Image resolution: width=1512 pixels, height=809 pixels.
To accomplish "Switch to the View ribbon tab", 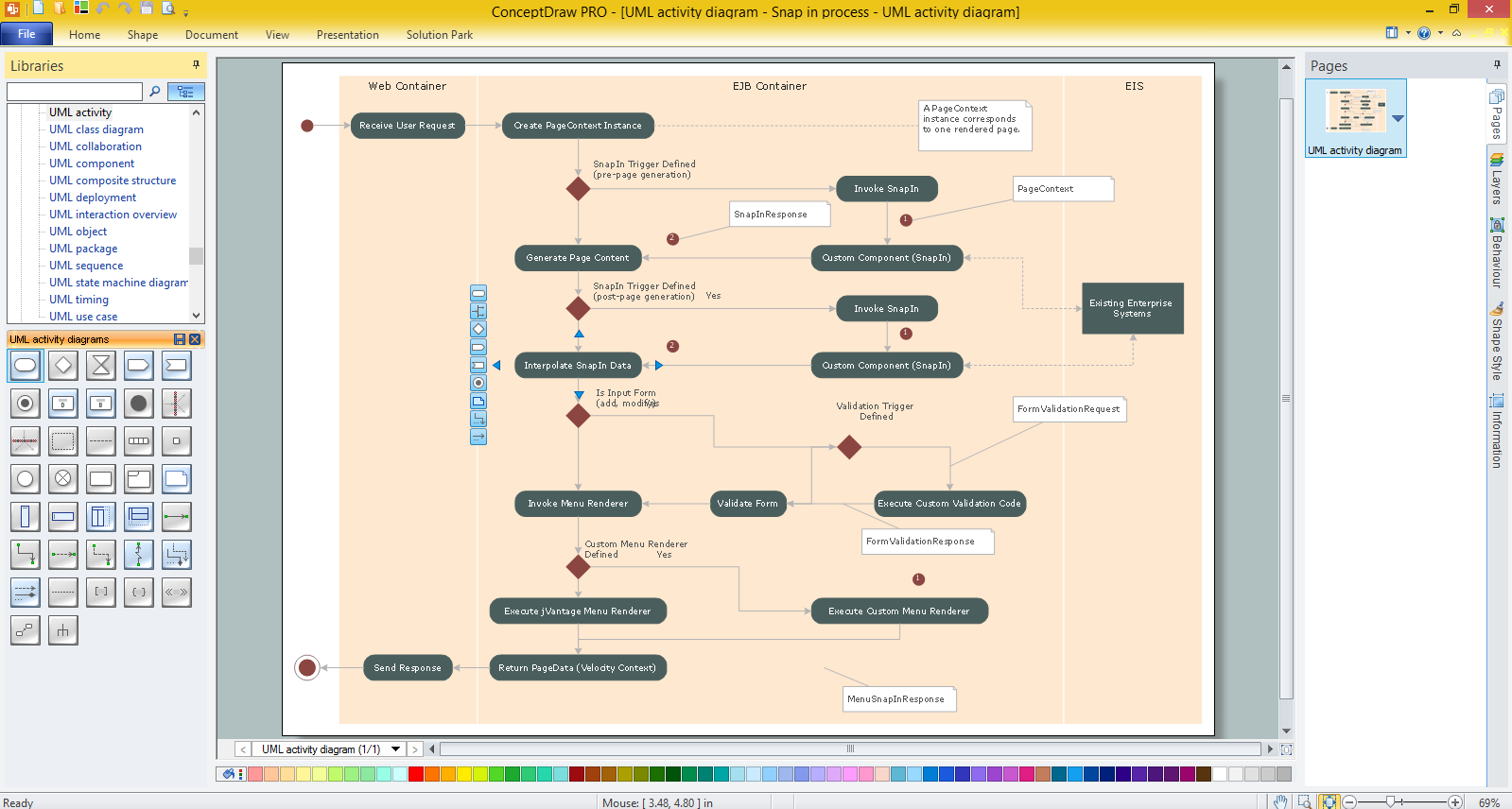I will pyautogui.click(x=277, y=35).
